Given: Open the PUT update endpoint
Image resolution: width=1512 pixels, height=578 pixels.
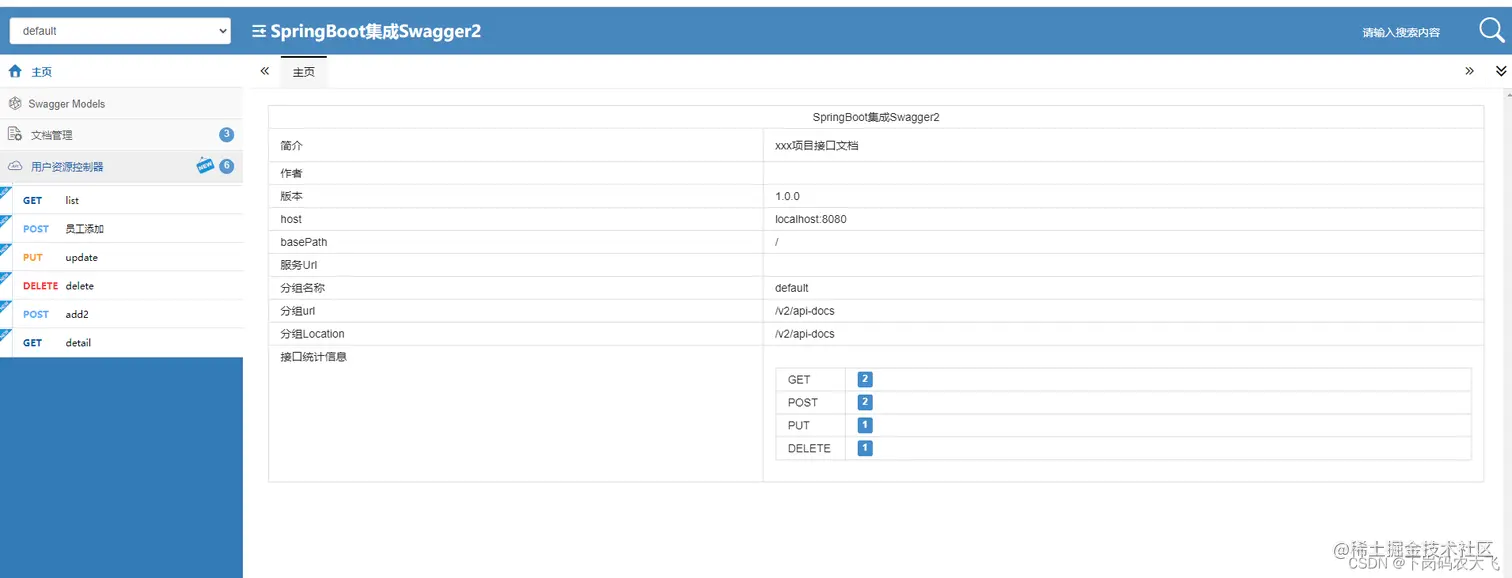Looking at the screenshot, I should point(121,257).
